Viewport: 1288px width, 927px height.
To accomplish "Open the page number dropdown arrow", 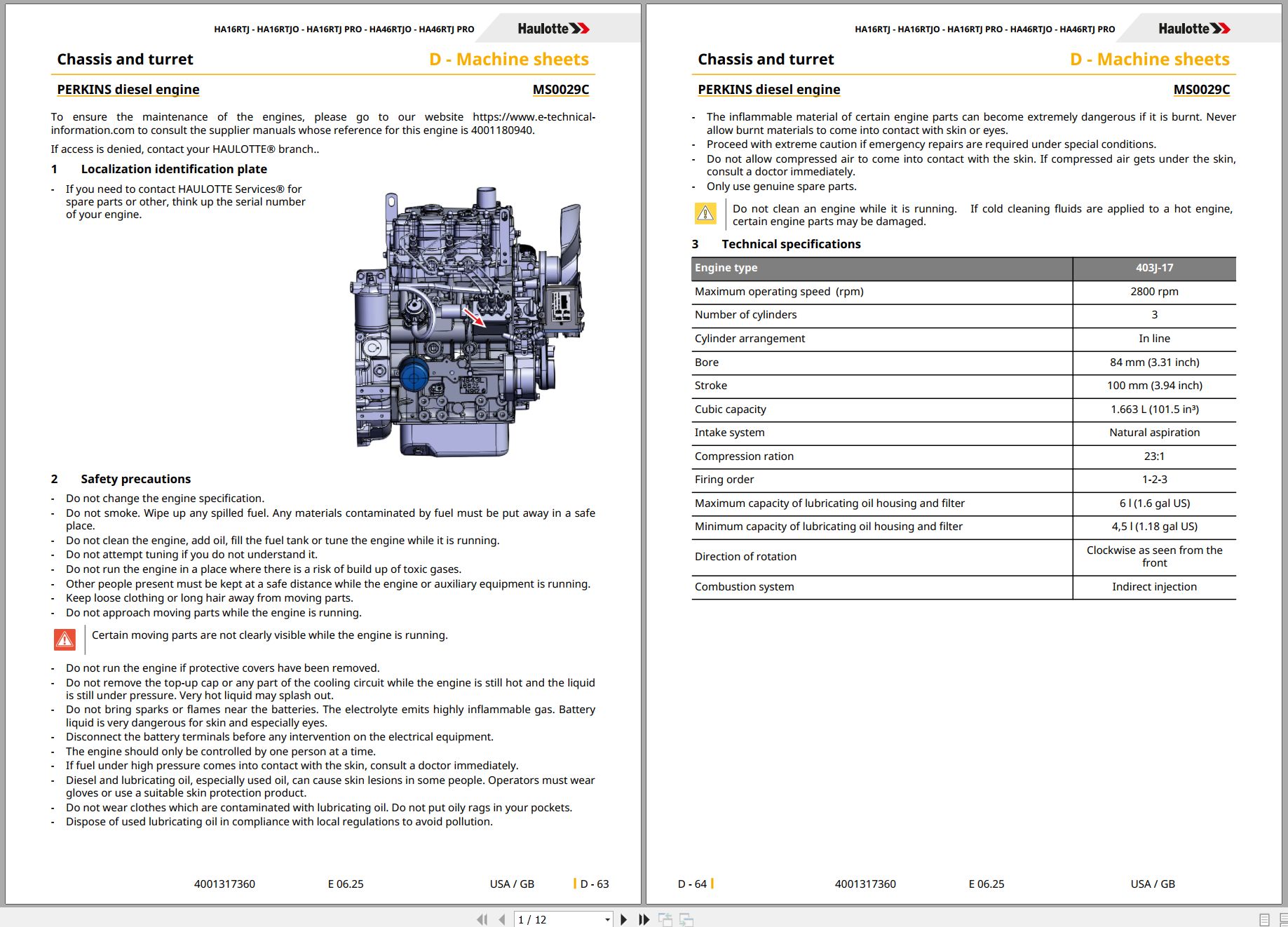I will pos(607,920).
